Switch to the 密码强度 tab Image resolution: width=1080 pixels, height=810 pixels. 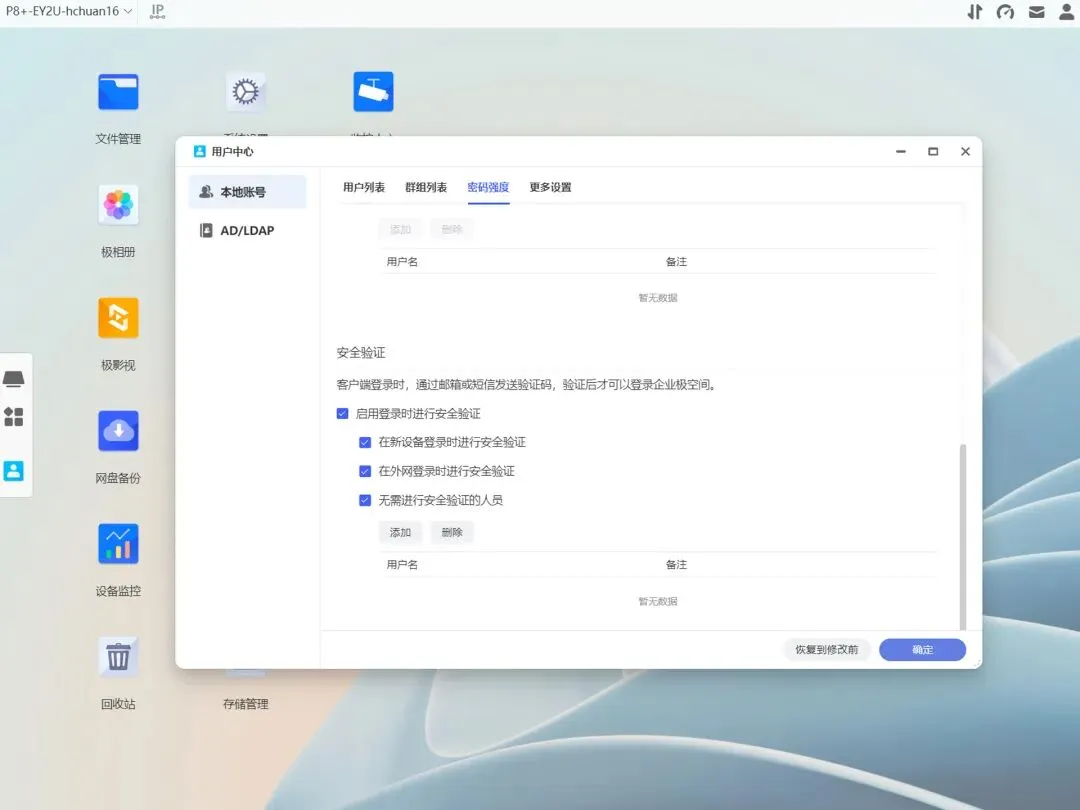(x=488, y=187)
